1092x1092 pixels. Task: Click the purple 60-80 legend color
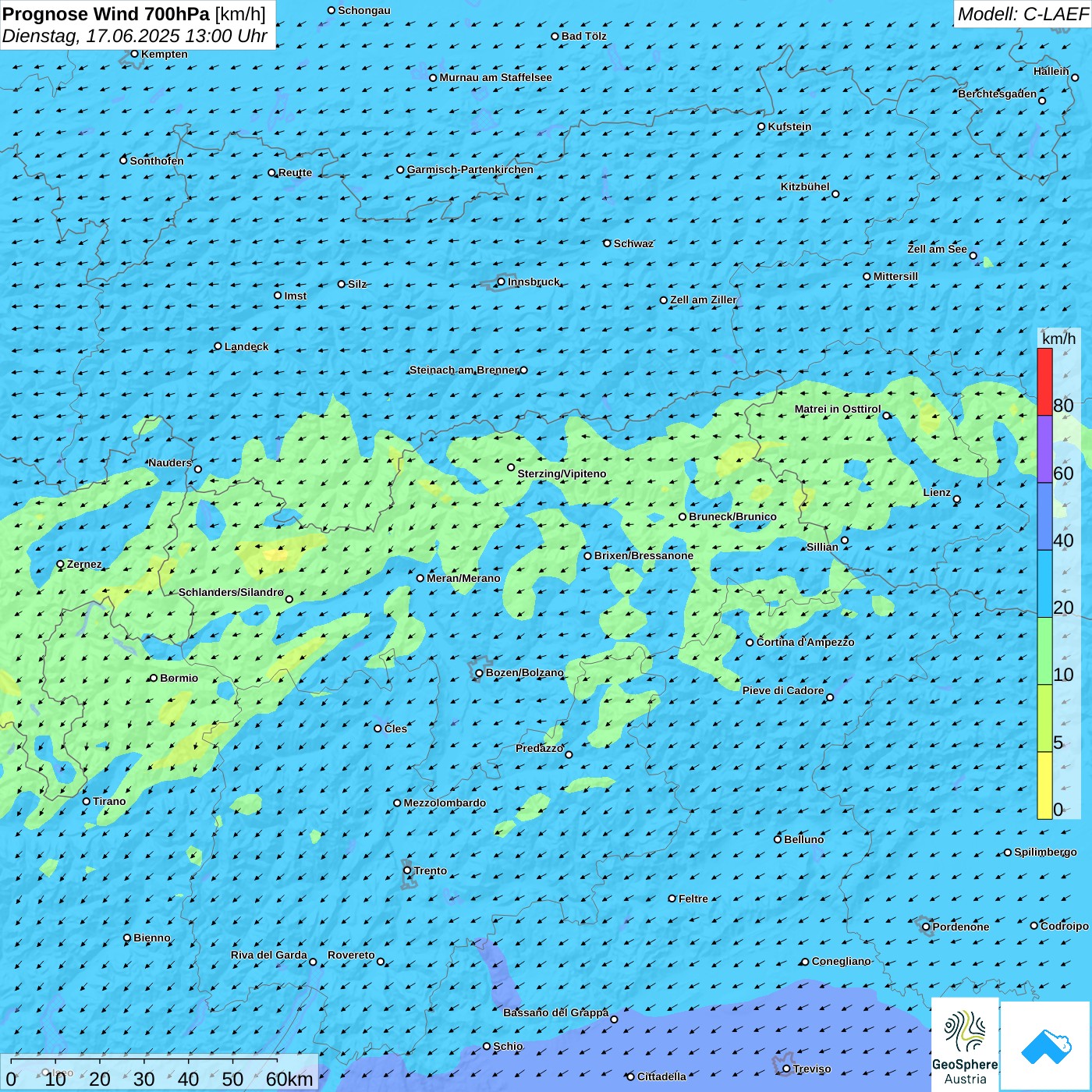point(1044,449)
